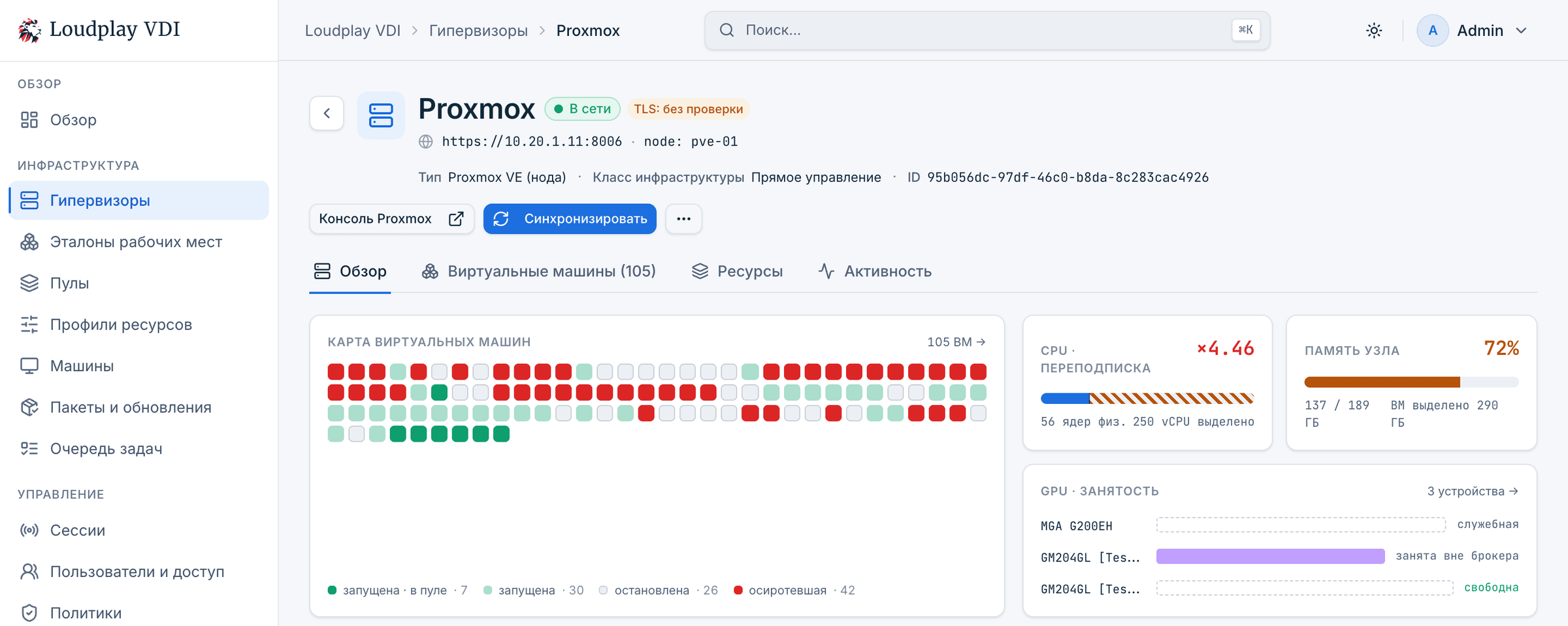This screenshot has width=1568, height=626.
Task: Switch to the Ресурсы tab
Action: (737, 271)
